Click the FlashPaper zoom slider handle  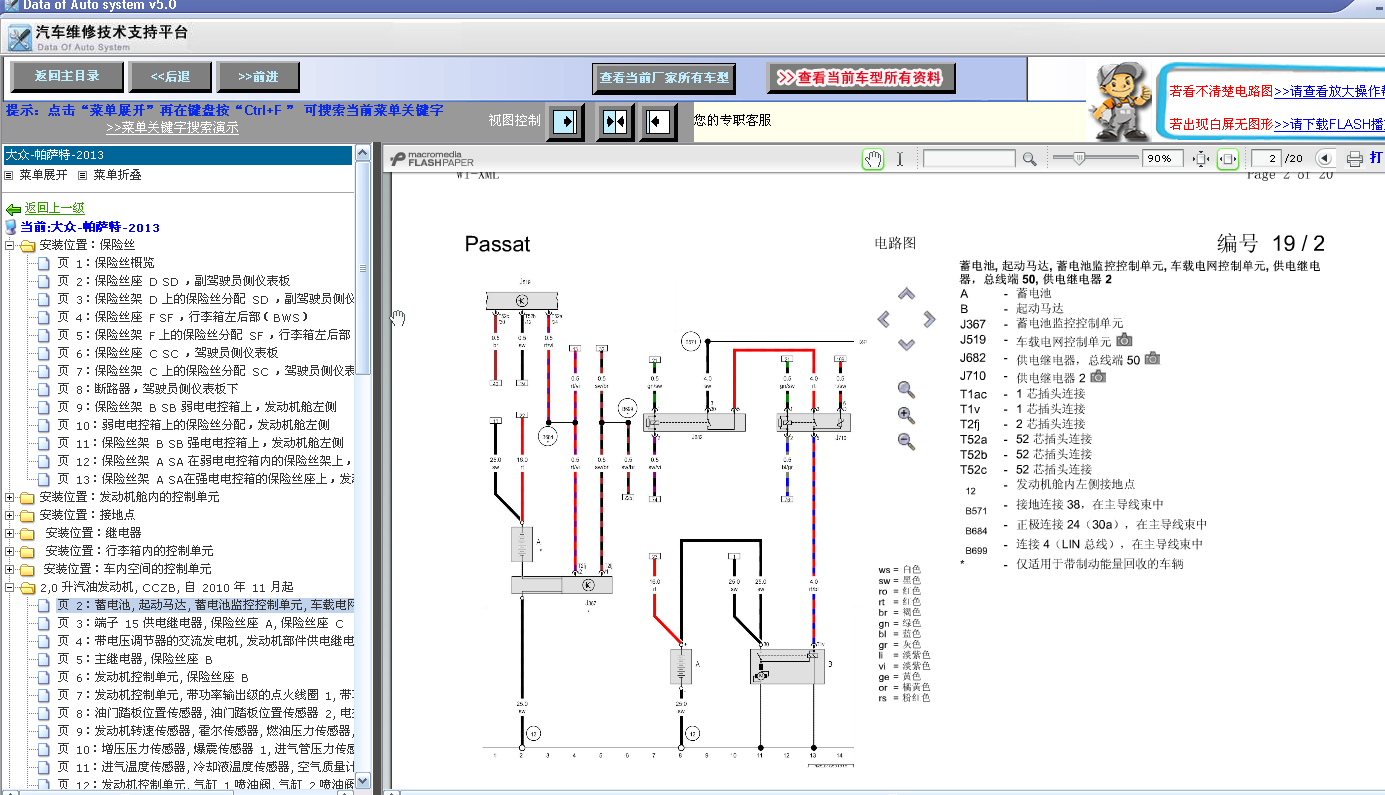pos(1079,158)
